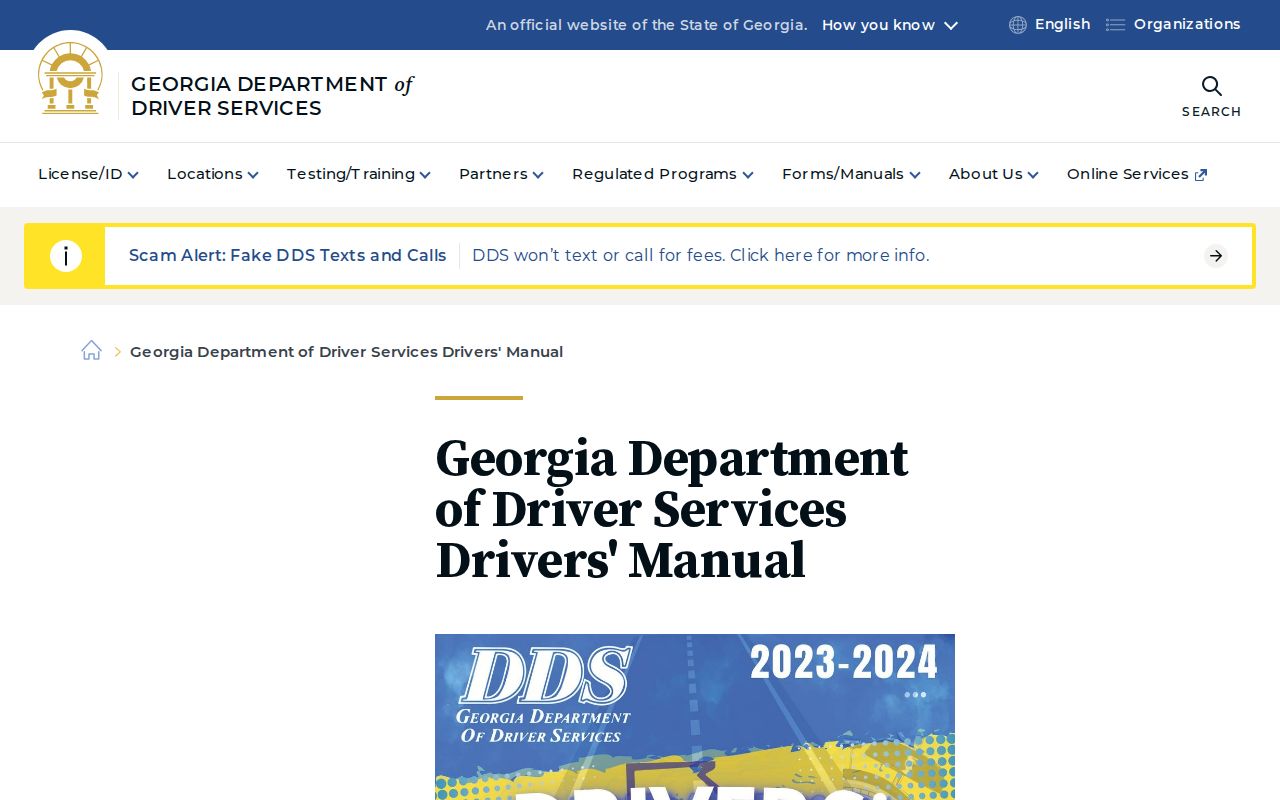Screen dimensions: 1280x800
Task: Open the search magnifier icon
Action: tap(1211, 86)
